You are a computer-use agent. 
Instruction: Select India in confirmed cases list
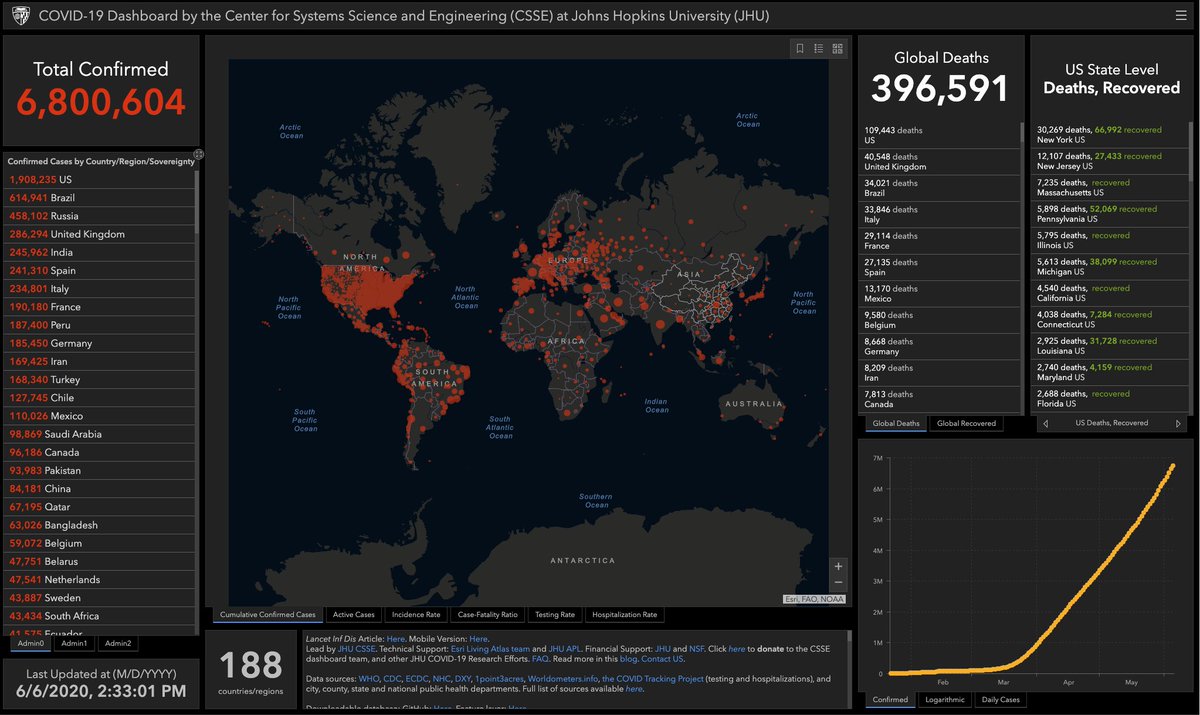click(100, 252)
